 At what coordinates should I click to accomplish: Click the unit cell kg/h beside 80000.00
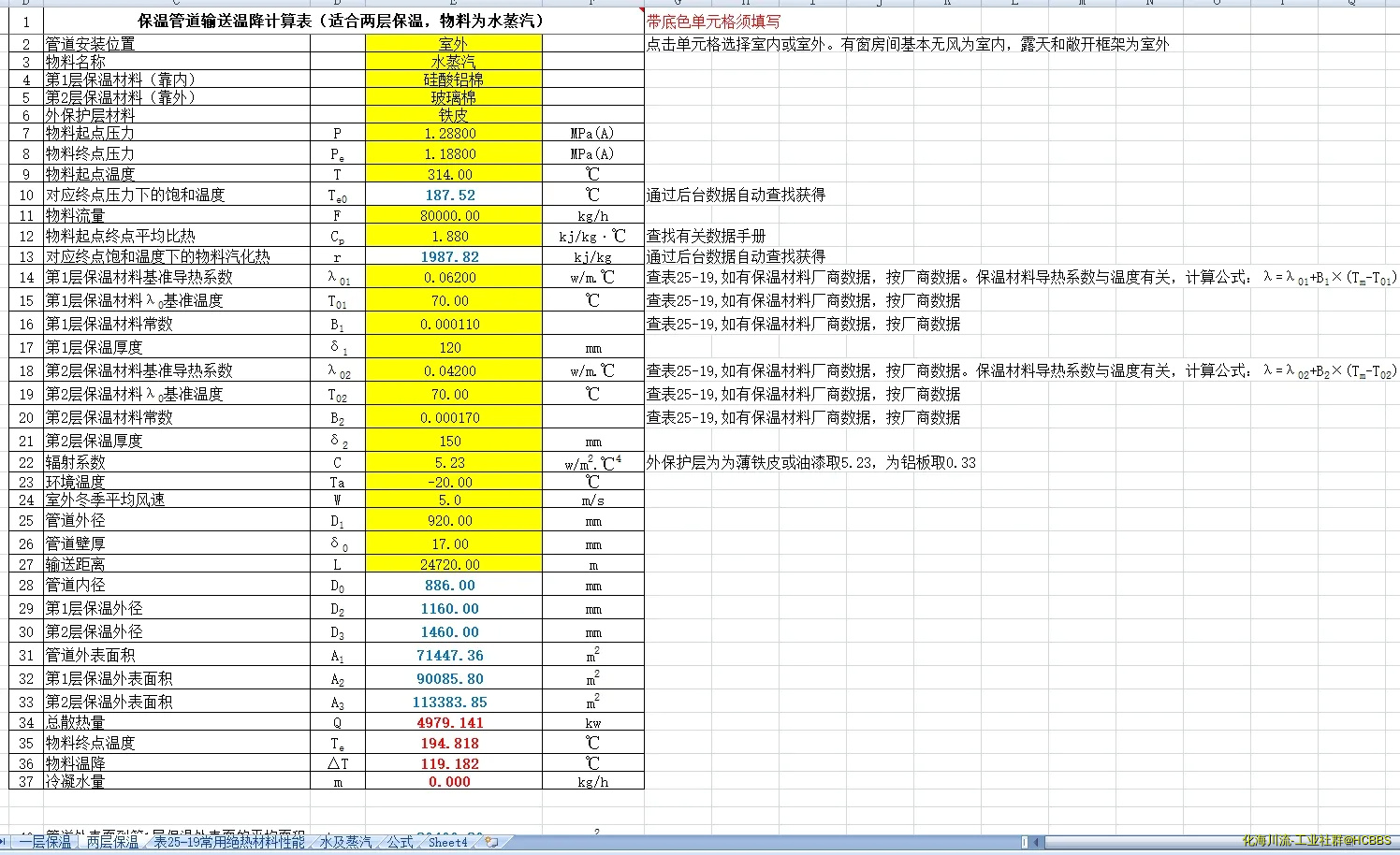coord(593,215)
